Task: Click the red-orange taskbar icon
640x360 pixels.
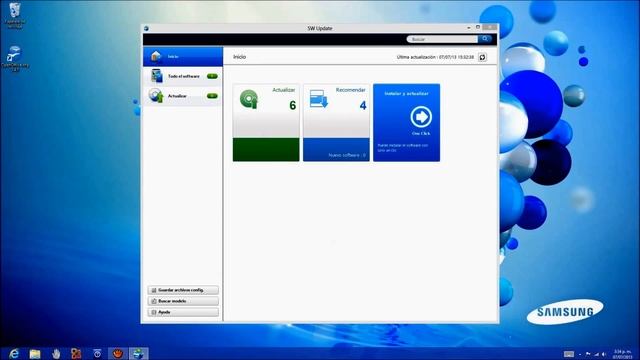Action: pos(118,353)
